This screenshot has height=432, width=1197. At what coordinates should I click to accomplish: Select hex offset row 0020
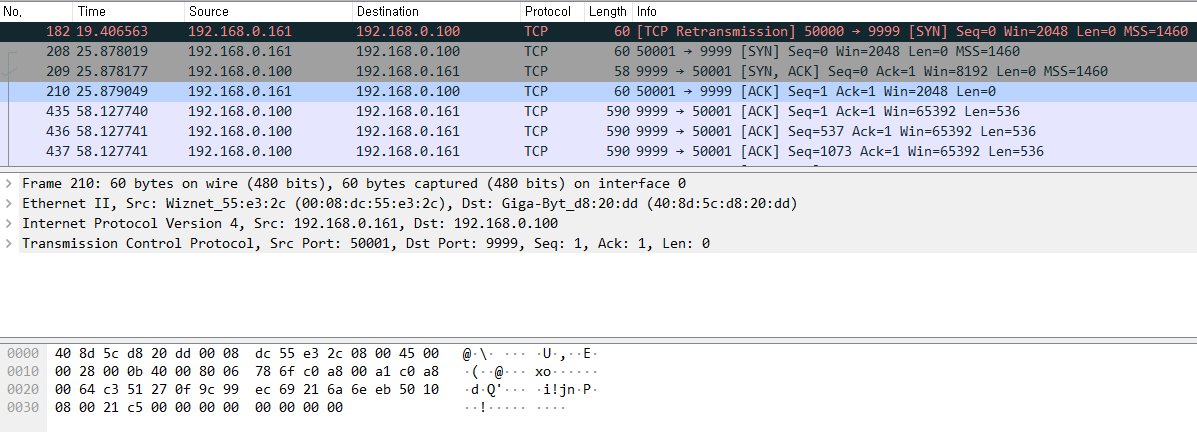[23, 390]
